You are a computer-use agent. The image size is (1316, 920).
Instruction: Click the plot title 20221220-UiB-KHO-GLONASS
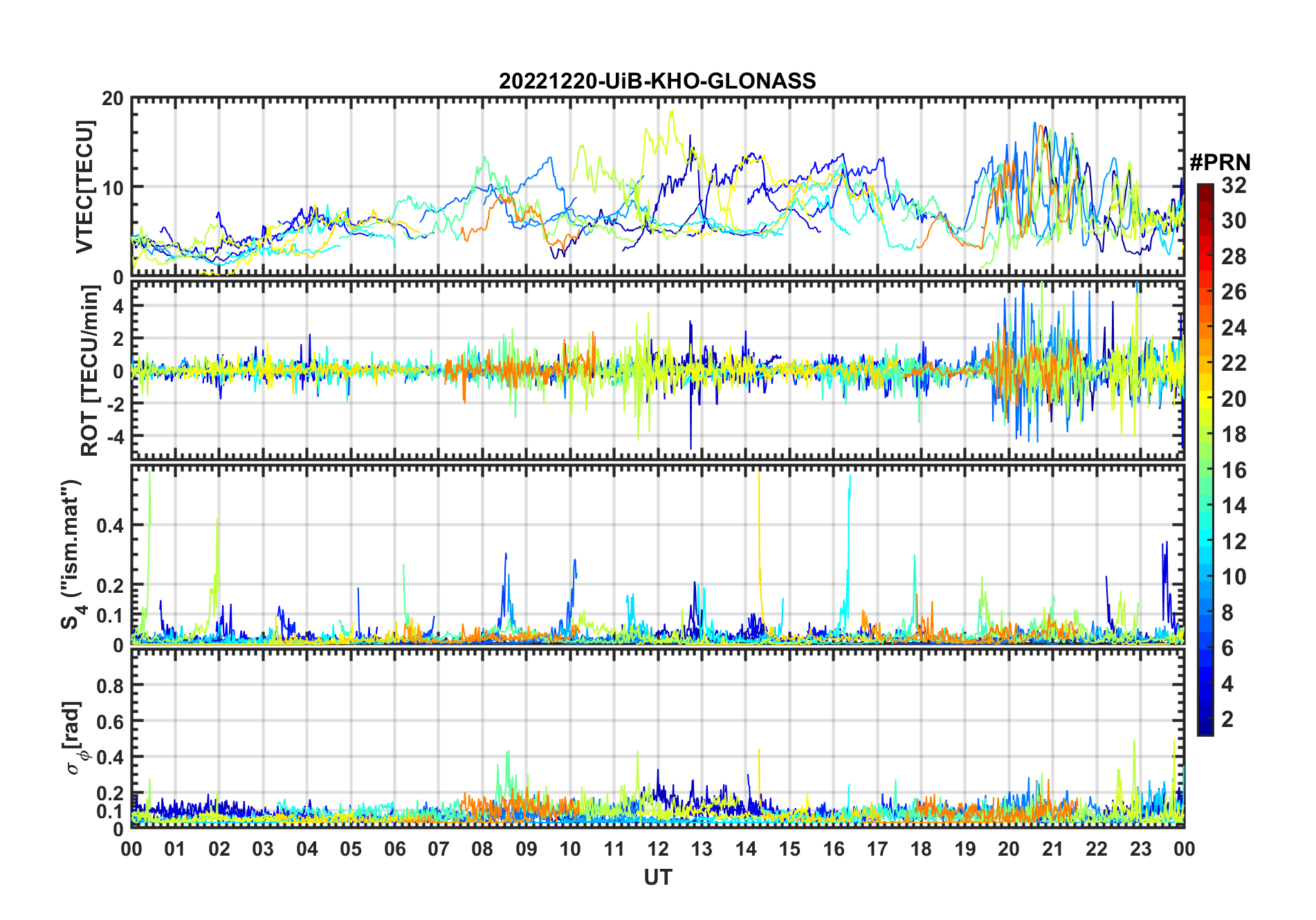coord(657,81)
